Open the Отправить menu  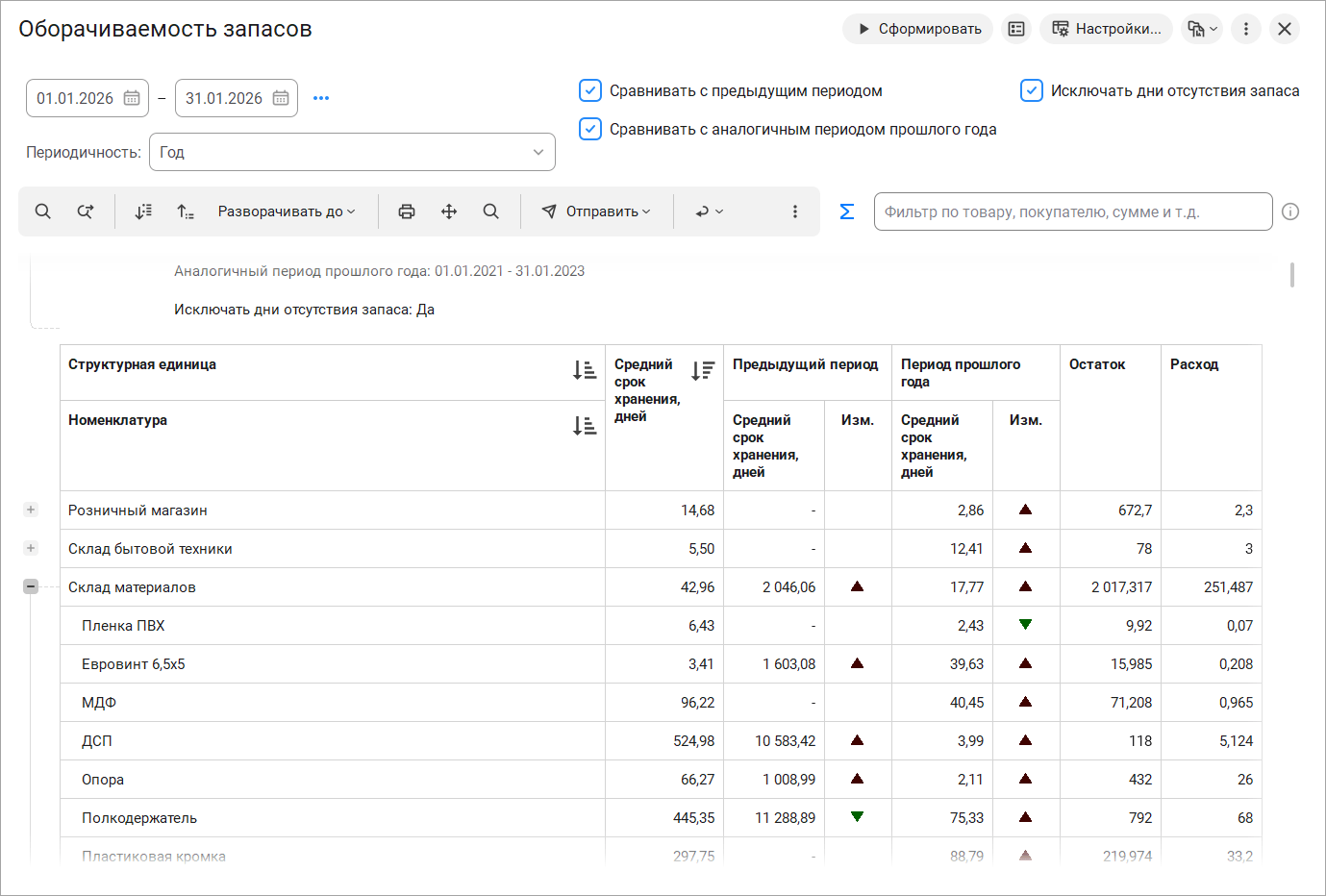click(596, 212)
